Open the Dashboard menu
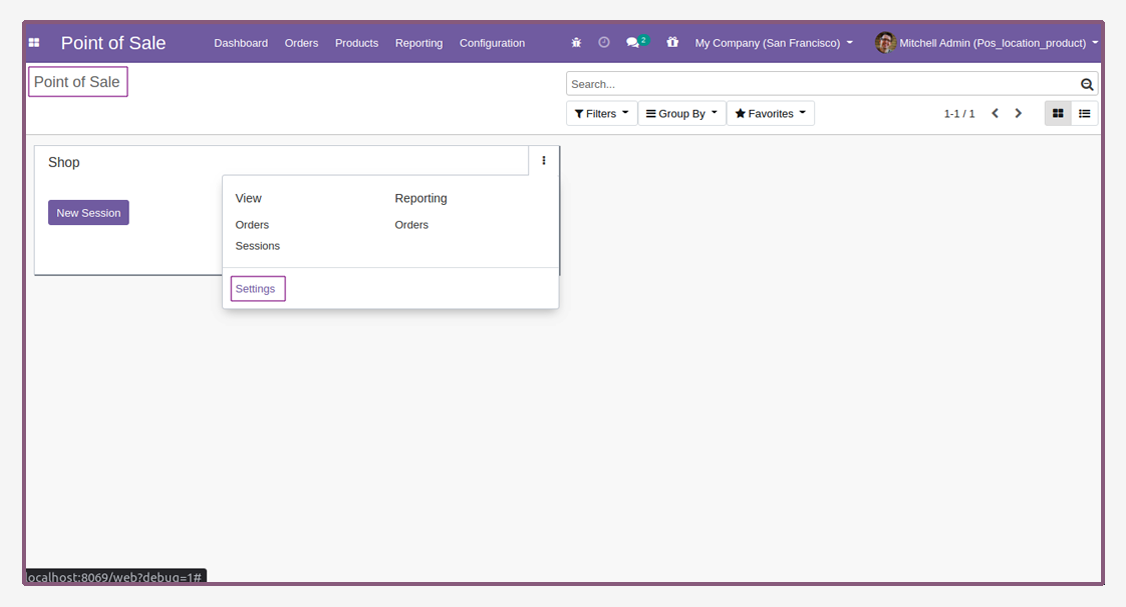This screenshot has width=1126, height=607. click(241, 43)
